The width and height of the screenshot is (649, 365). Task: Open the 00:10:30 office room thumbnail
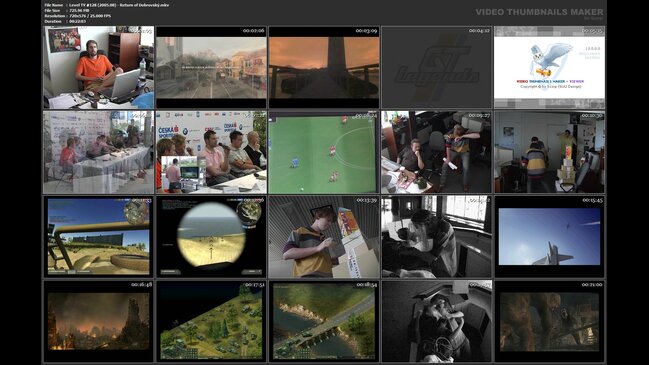(x=549, y=152)
